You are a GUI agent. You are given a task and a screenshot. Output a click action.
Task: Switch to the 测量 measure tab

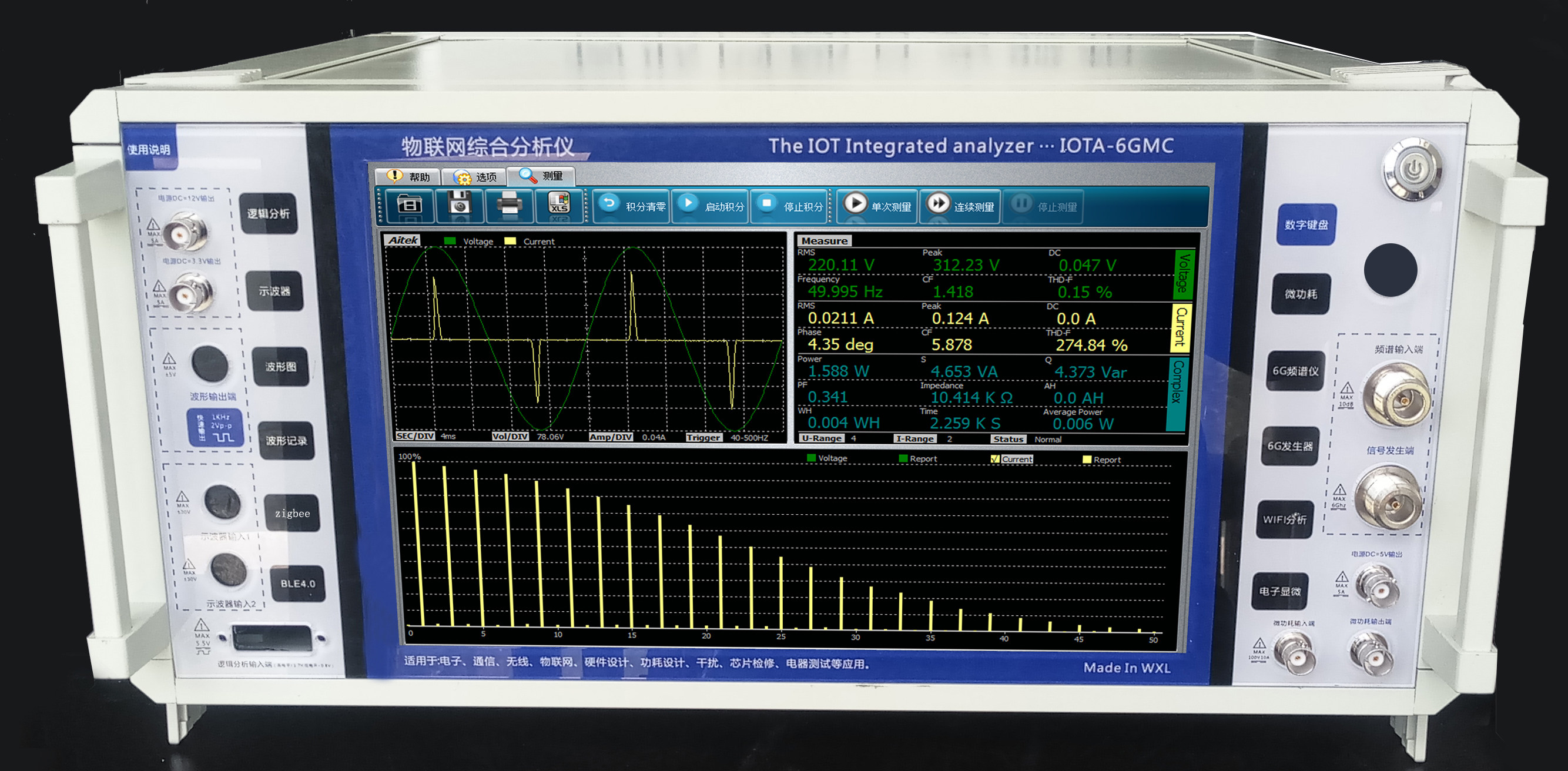pos(541,176)
